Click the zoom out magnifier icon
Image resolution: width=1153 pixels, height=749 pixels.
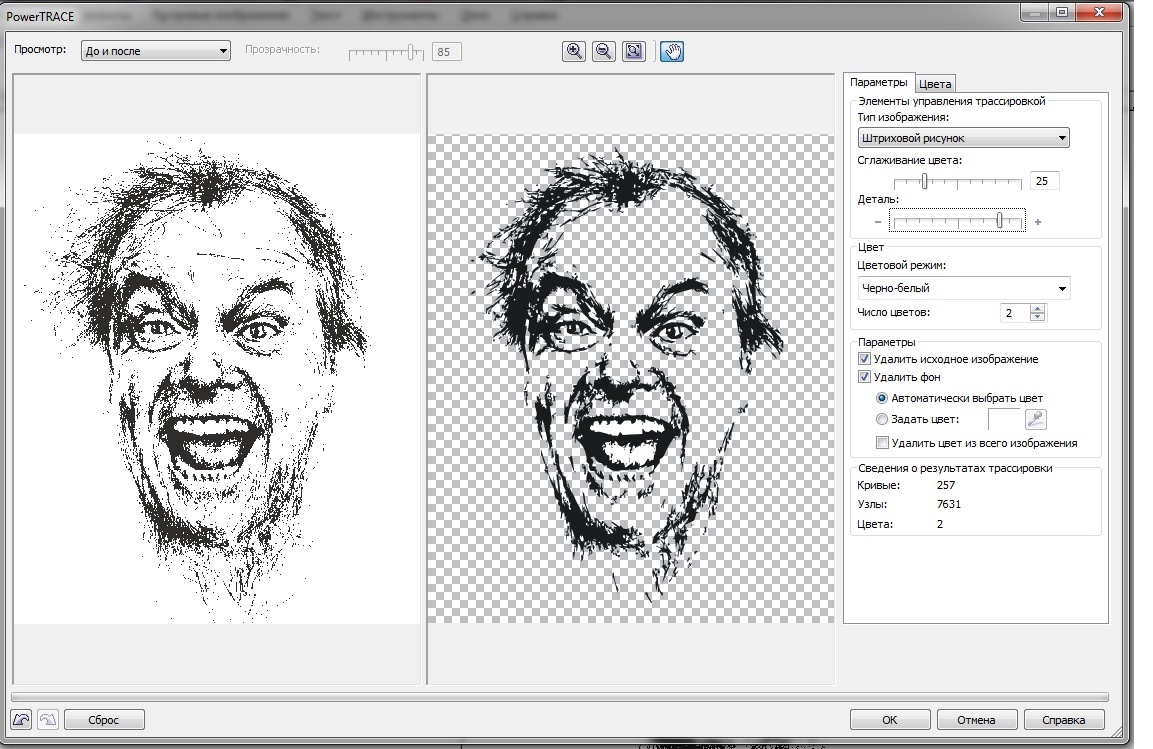(604, 51)
